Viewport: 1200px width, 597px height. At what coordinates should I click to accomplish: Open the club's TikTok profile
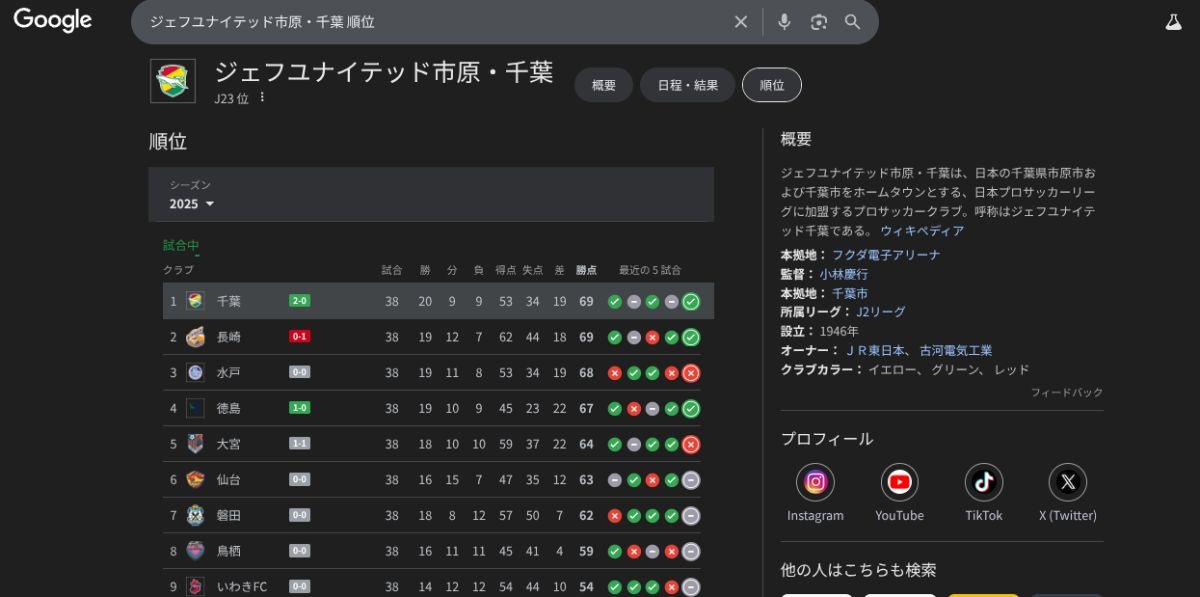click(x=983, y=483)
